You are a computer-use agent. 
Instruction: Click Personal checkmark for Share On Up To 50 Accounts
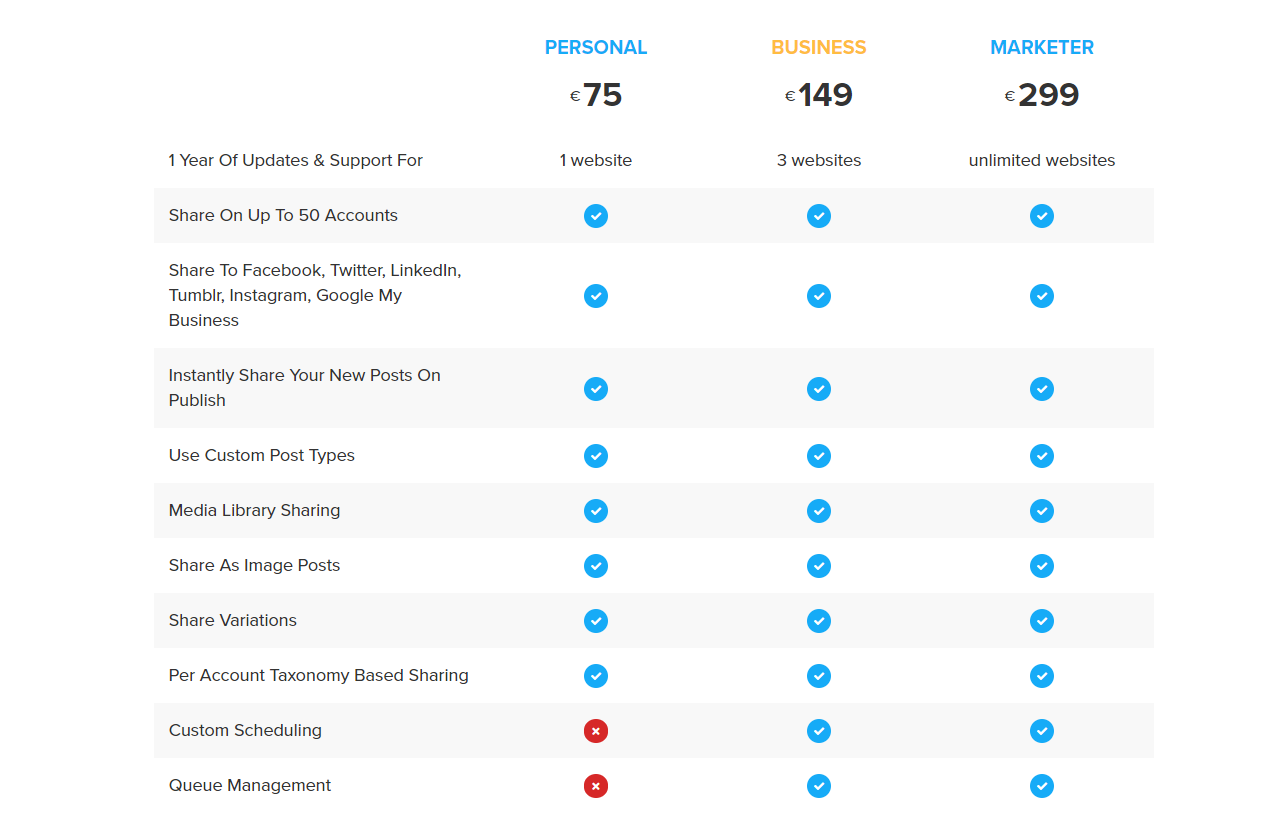click(x=596, y=216)
